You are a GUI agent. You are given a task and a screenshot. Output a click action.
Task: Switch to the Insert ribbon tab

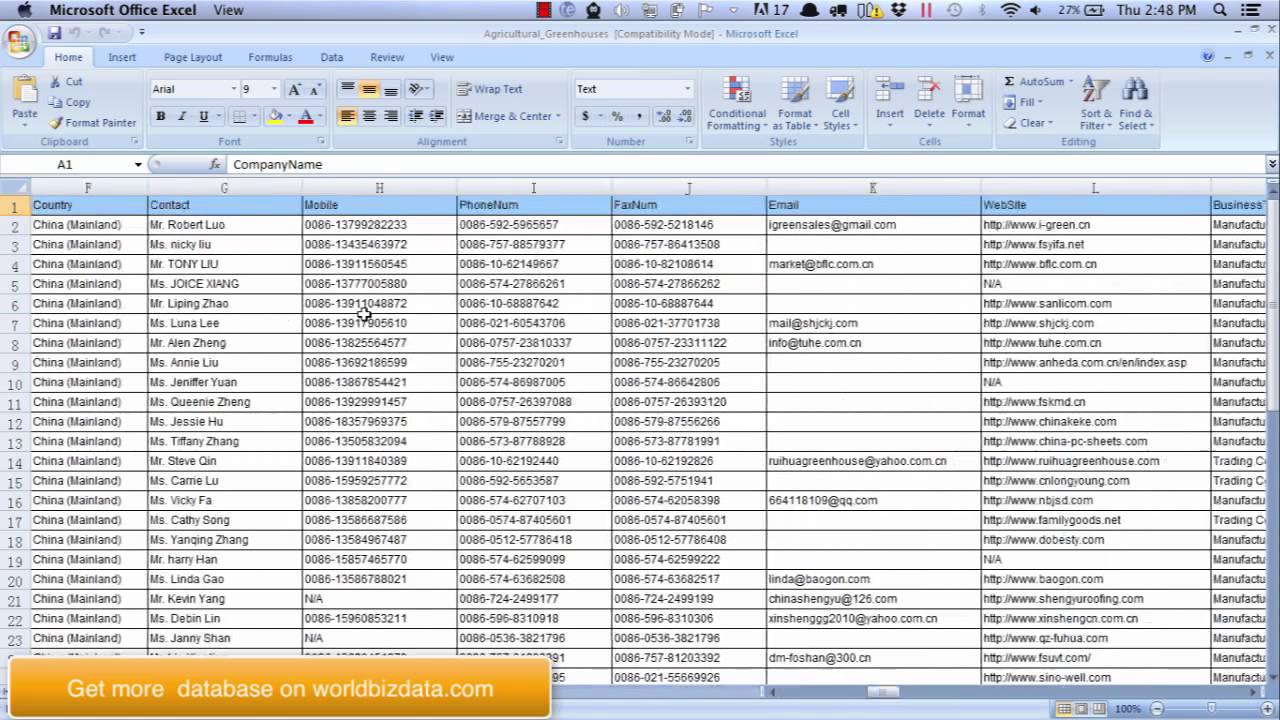point(122,57)
